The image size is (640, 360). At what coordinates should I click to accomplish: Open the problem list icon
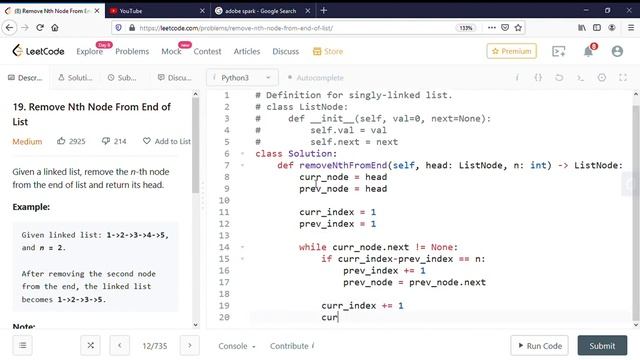[x=23, y=345]
